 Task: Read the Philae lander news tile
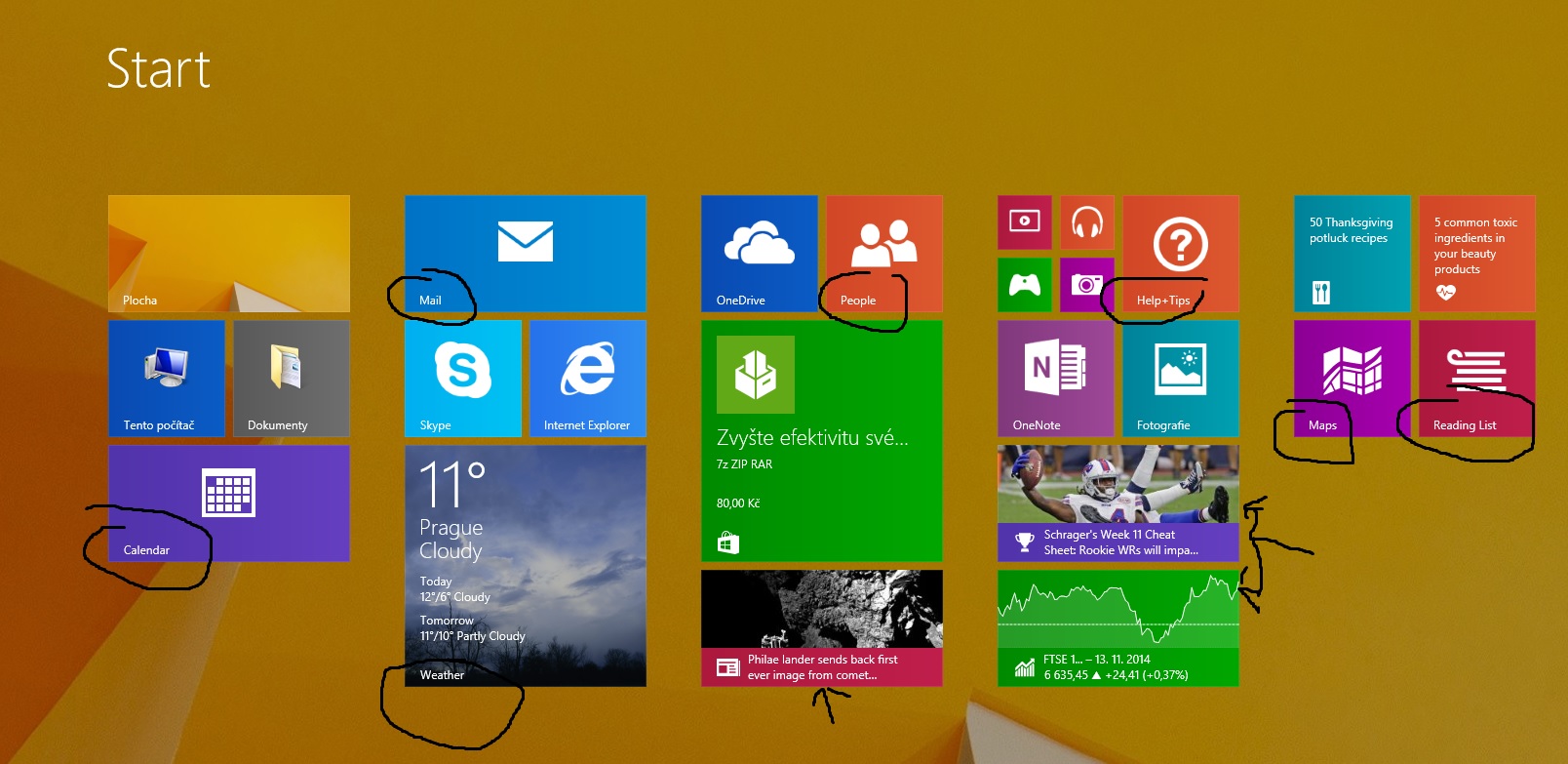point(822,628)
